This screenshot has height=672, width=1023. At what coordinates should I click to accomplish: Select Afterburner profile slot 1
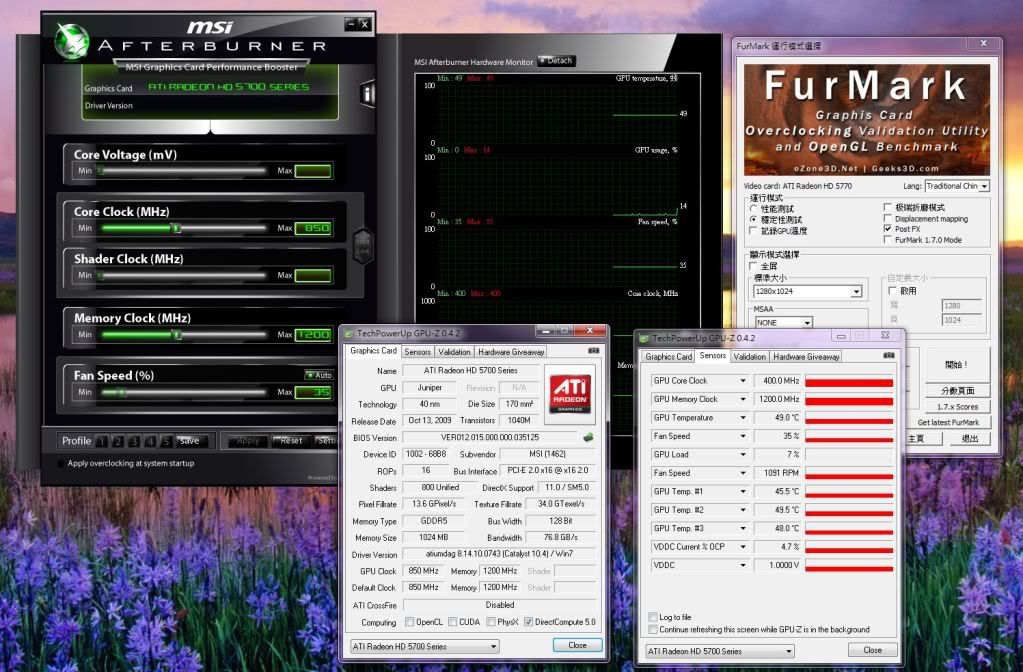[x=102, y=442]
